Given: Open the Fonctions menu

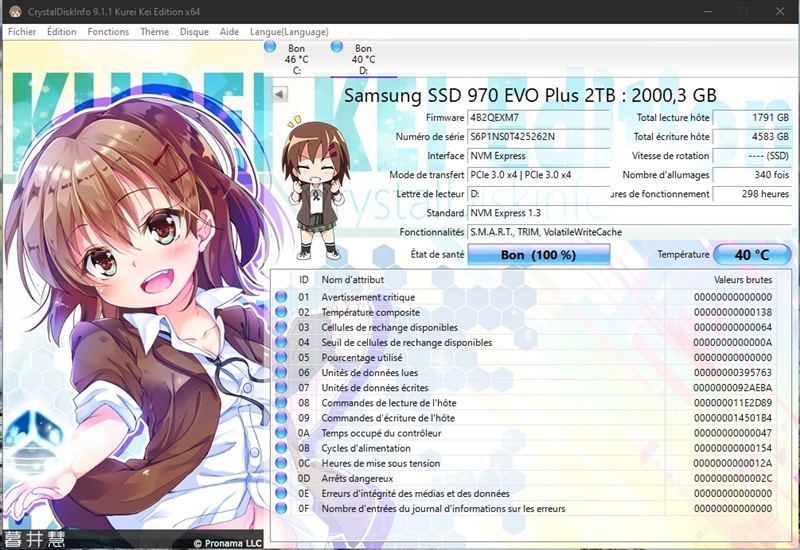Looking at the screenshot, I should (x=108, y=32).
